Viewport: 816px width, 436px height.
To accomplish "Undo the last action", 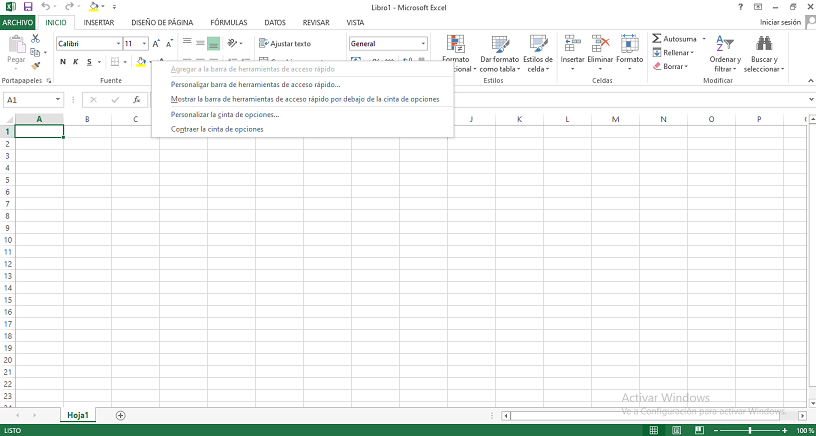I will (45, 7).
